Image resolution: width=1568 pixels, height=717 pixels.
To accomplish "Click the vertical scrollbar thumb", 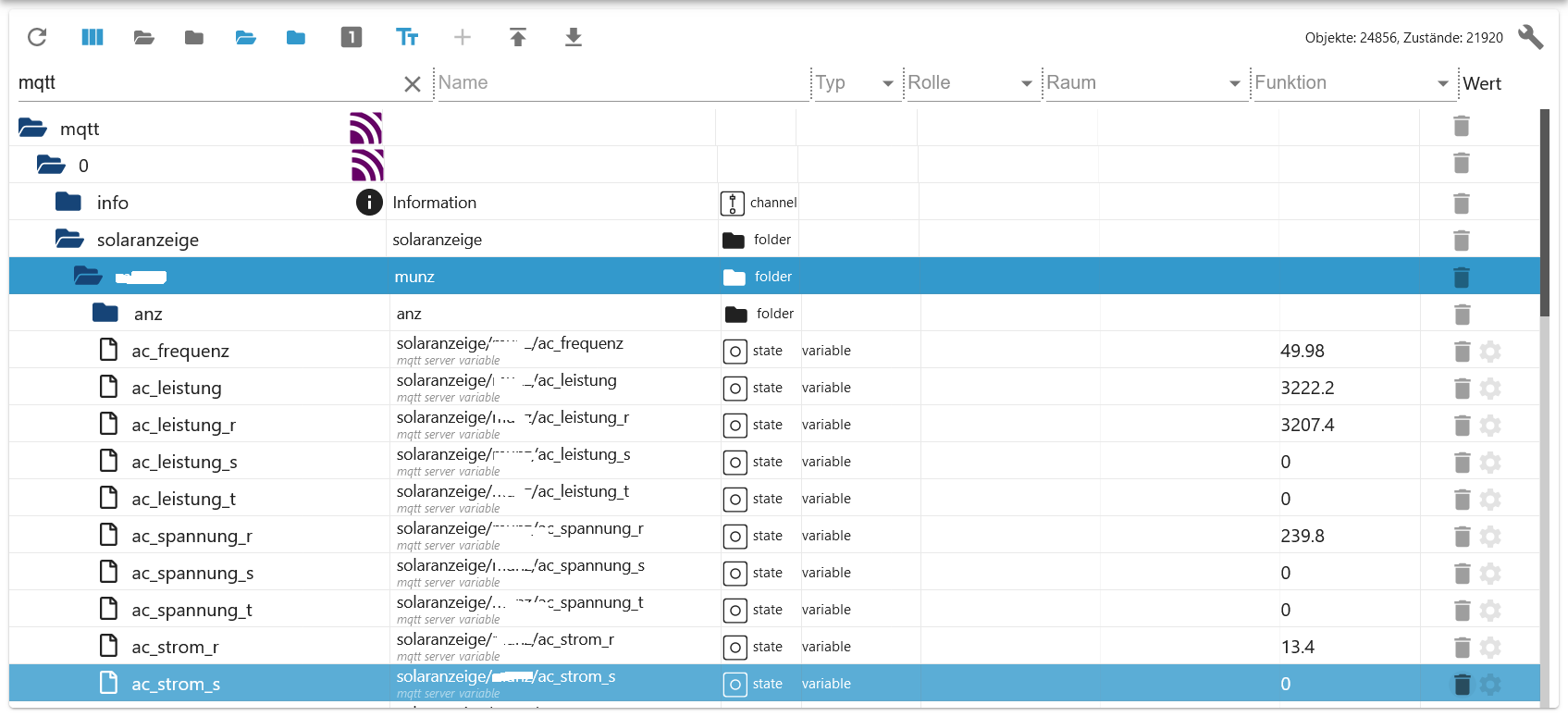I will (x=1544, y=213).
